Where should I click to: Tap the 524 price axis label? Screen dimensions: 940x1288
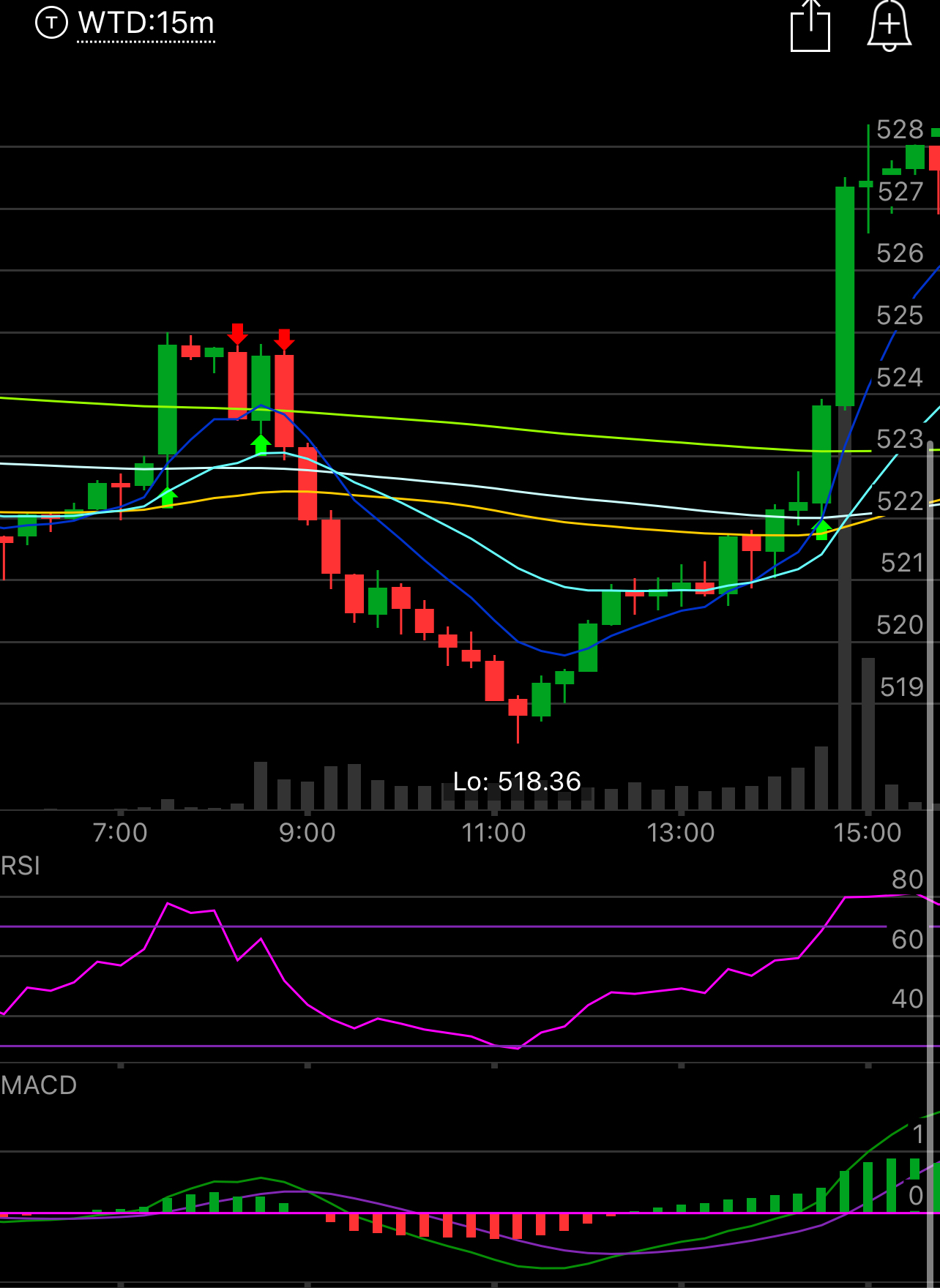900,378
